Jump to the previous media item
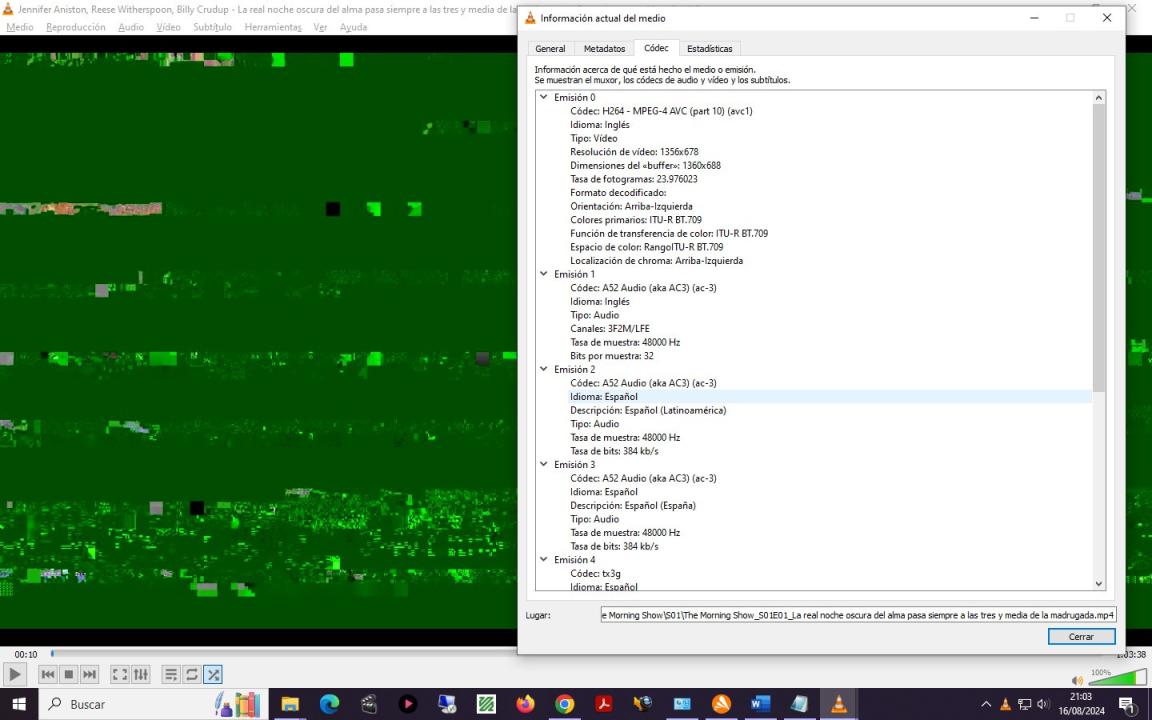 [x=48, y=674]
